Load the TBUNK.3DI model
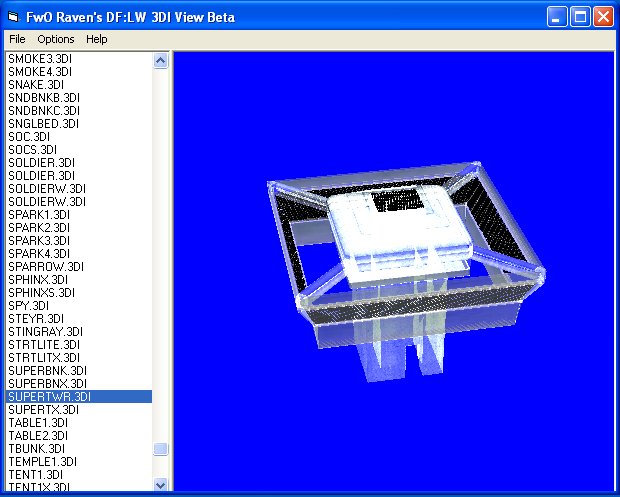The width and height of the screenshot is (620, 497). point(36,449)
